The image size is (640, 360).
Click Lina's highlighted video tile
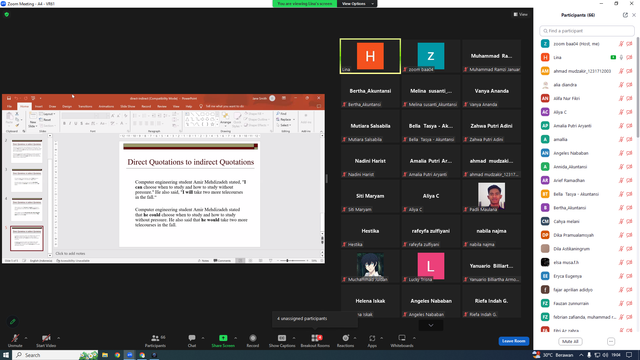[x=370, y=56]
